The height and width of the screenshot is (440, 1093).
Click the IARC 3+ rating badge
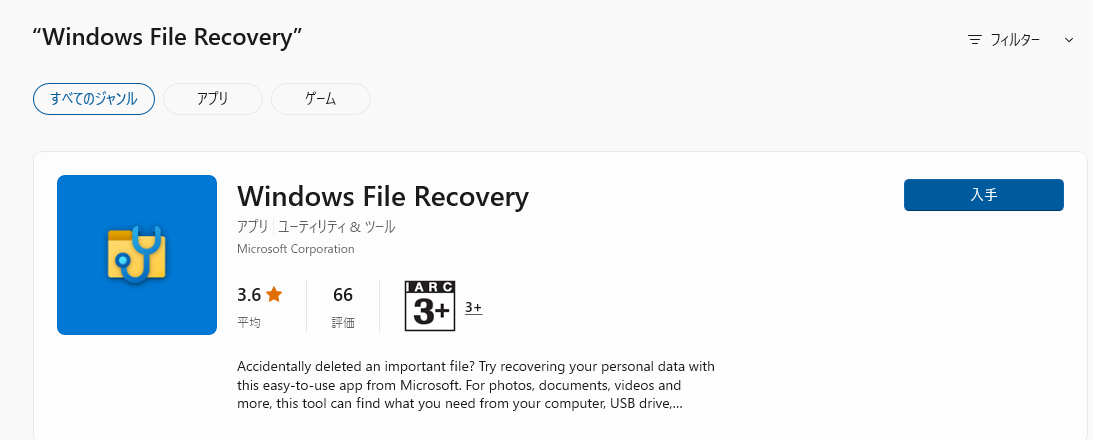(429, 306)
